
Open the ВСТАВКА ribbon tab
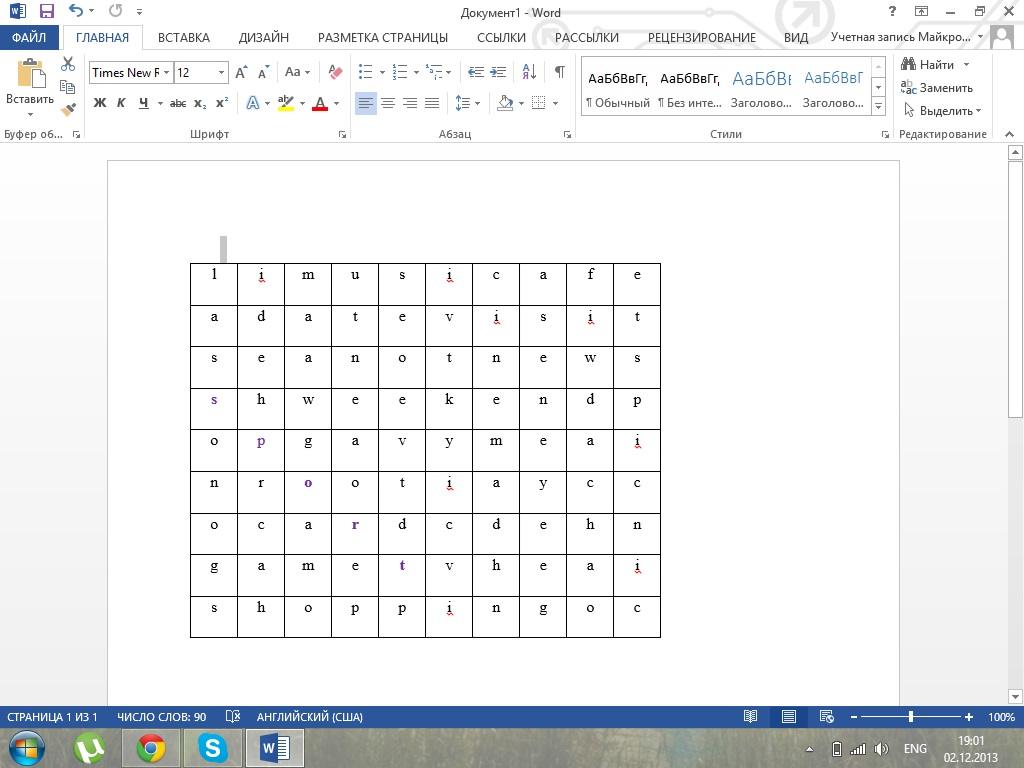coord(184,38)
